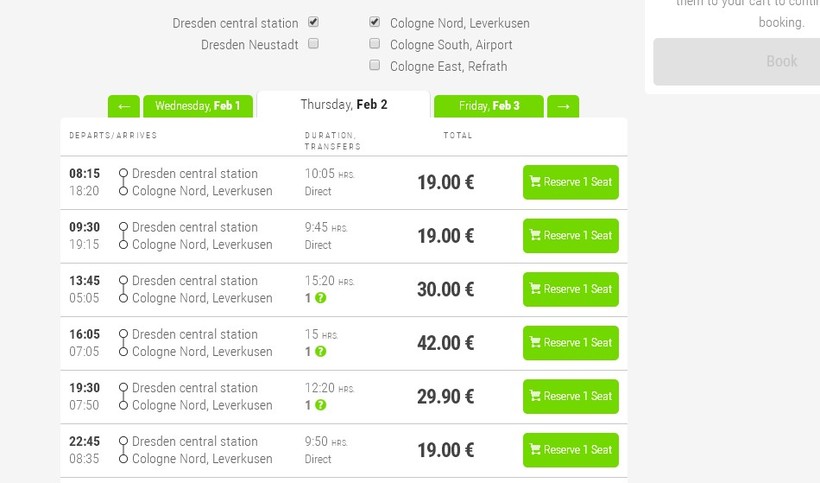This screenshot has height=483, width=820.
Task: Reserve 1 seat on the 16:05 departure
Action: coord(570,343)
